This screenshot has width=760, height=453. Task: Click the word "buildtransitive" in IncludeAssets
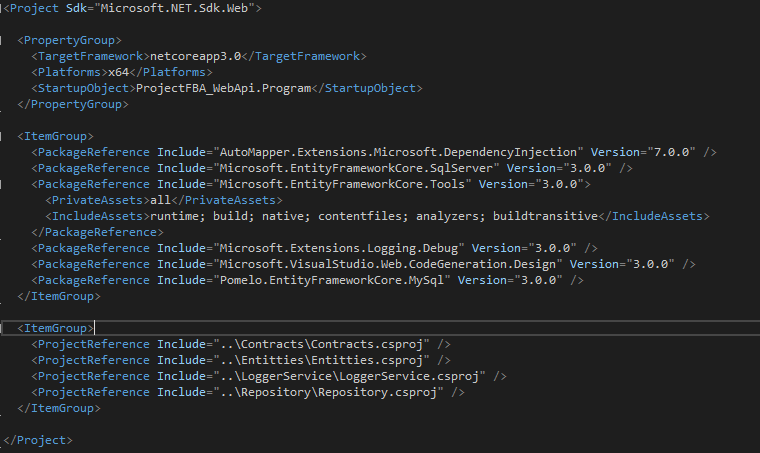(x=545, y=216)
